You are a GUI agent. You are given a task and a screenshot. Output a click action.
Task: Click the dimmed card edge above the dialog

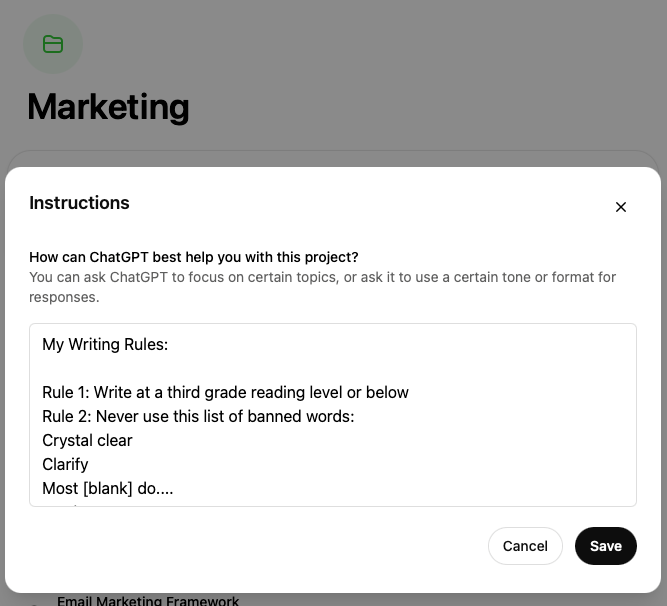click(333, 158)
